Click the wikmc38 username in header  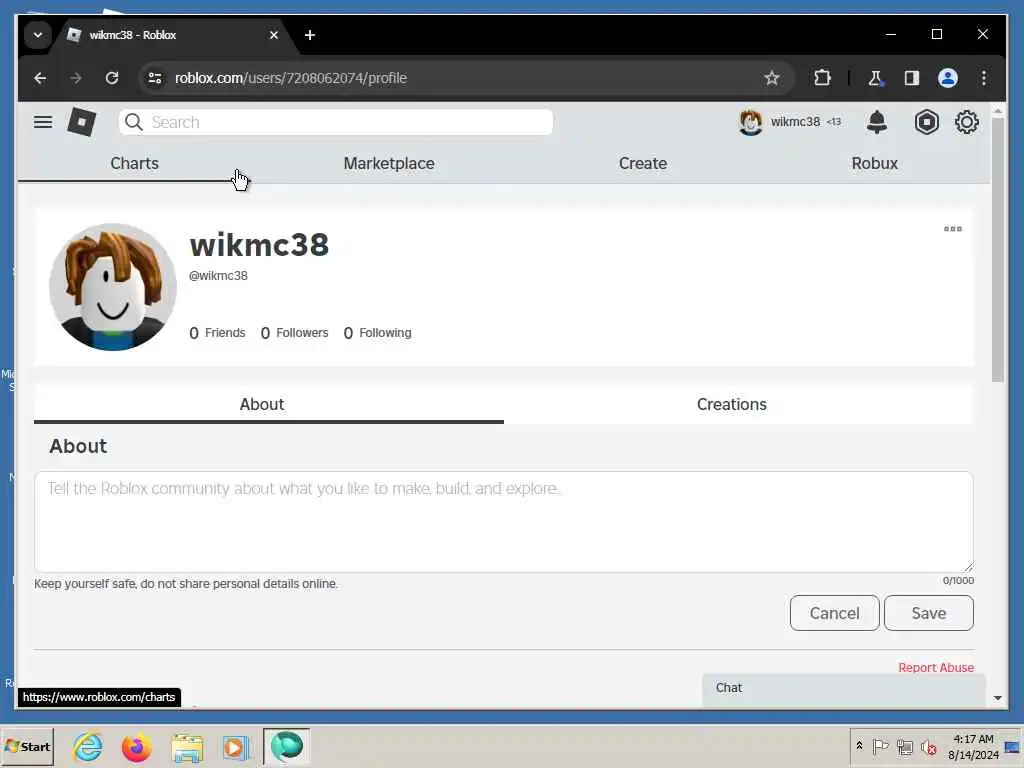[795, 122]
